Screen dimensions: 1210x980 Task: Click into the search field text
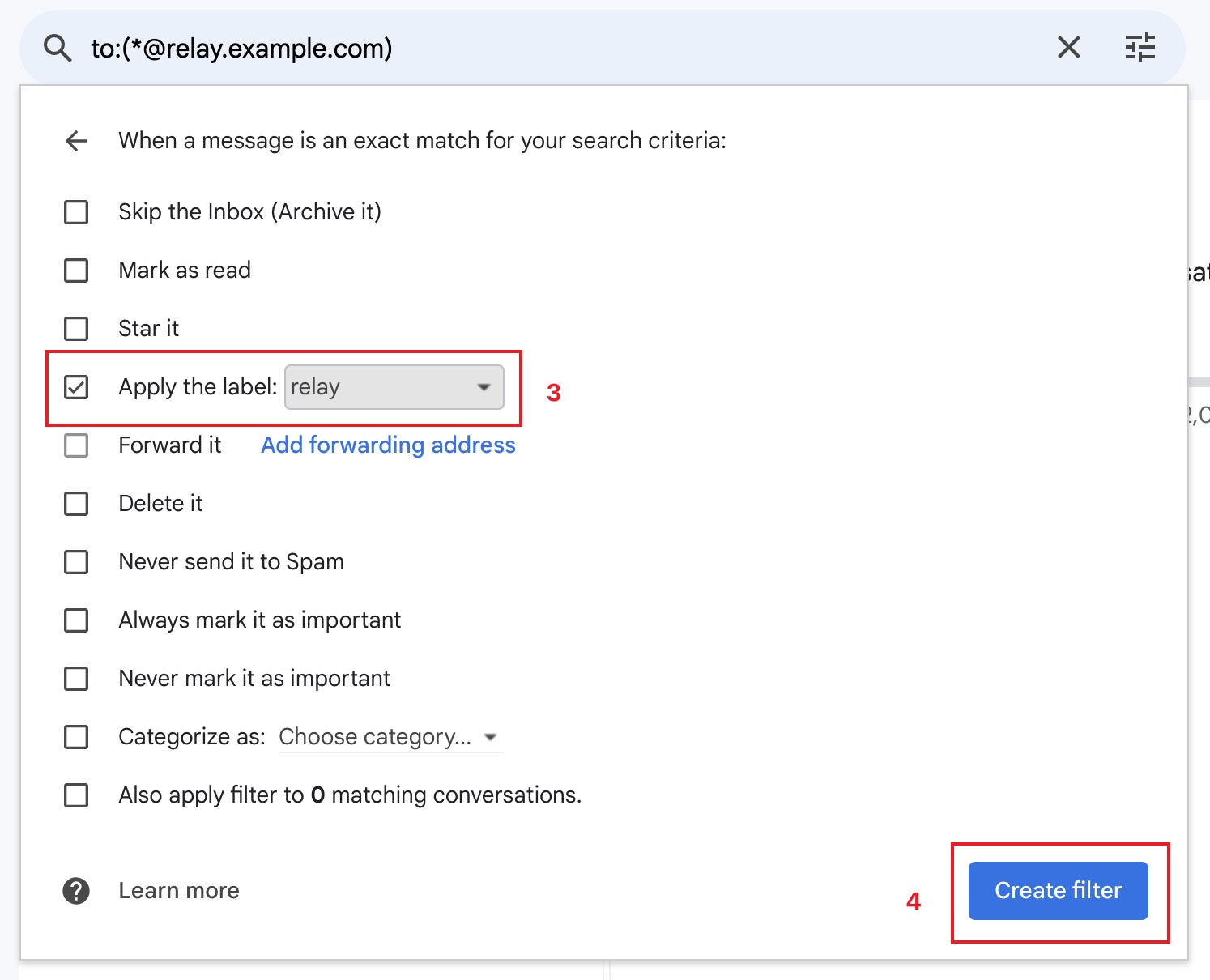pos(241,49)
